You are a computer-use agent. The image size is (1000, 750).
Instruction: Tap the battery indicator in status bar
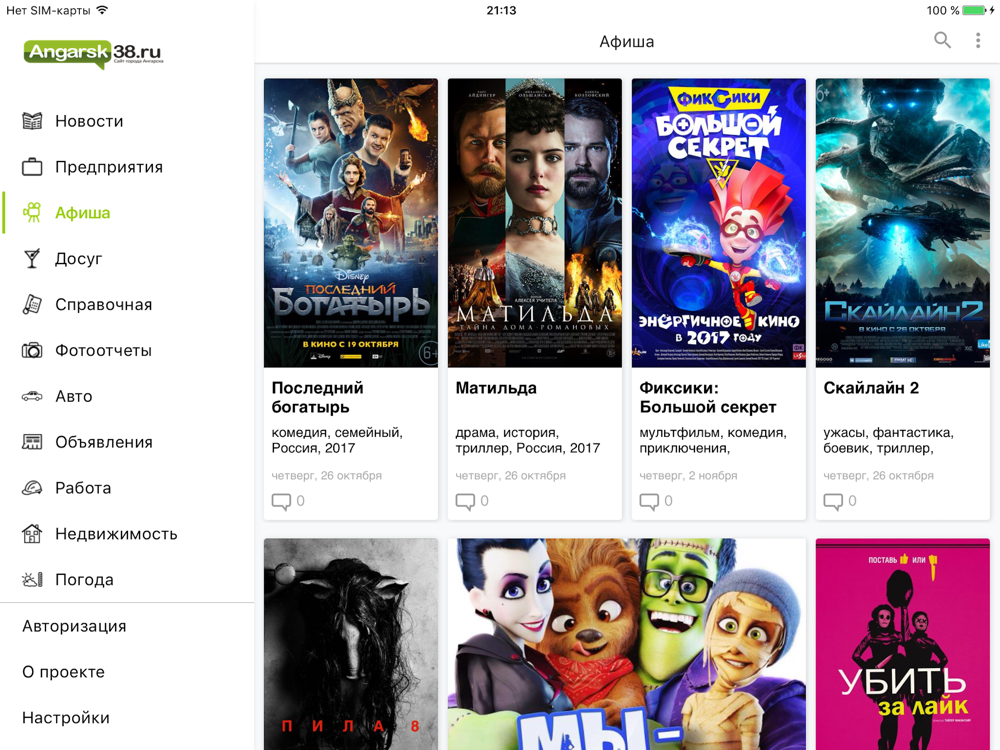tap(974, 10)
